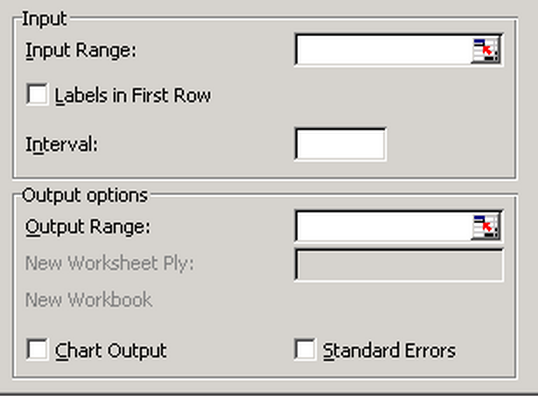Enable the Labels in First Row checkbox

[37, 94]
